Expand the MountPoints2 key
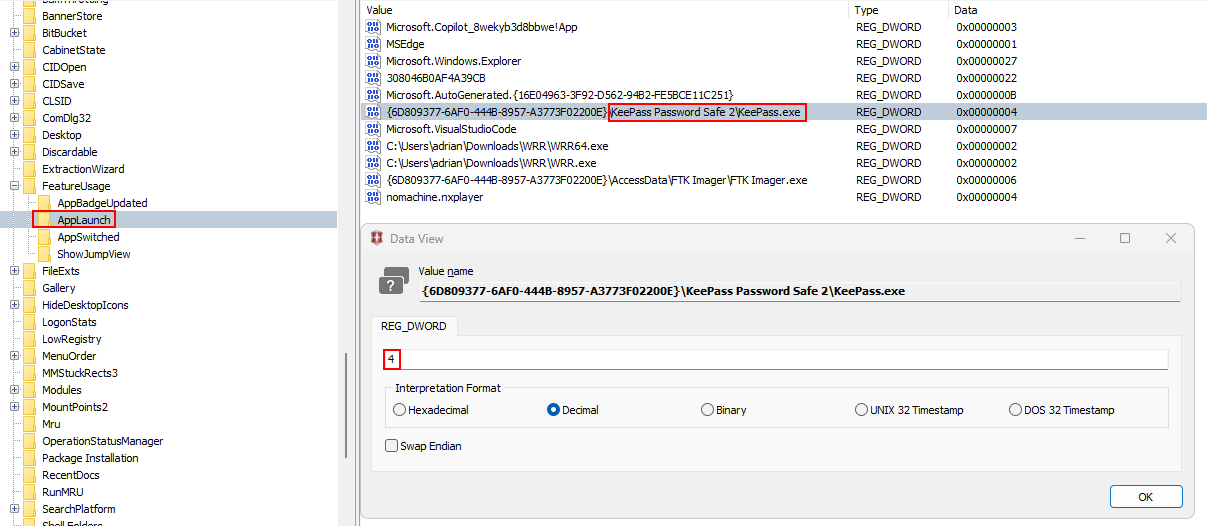 pos(14,407)
